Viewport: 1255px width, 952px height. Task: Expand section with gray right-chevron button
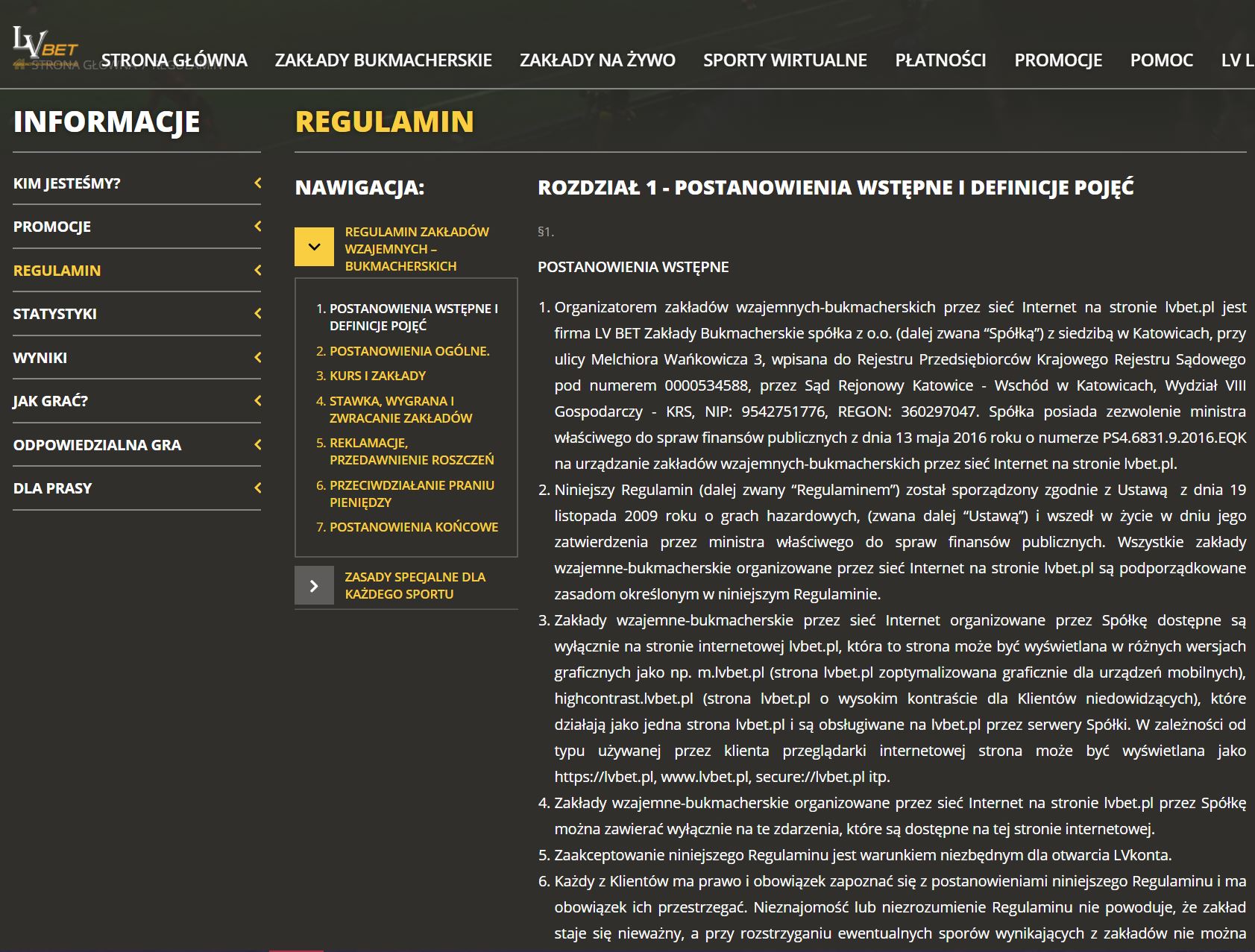pyautogui.click(x=314, y=585)
